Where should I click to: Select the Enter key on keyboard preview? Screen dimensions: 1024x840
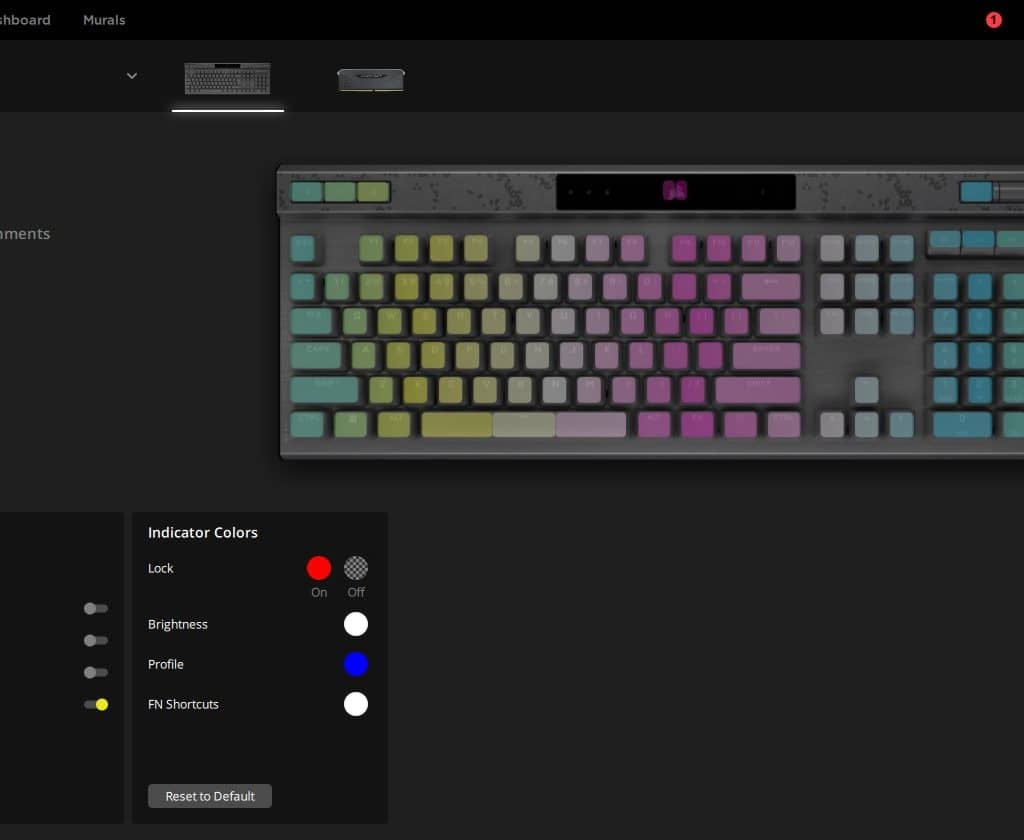766,355
